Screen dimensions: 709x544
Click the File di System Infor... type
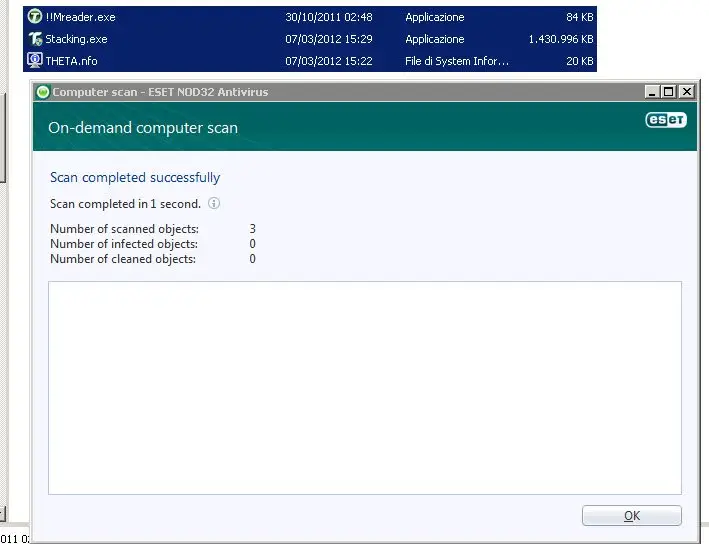click(457, 61)
